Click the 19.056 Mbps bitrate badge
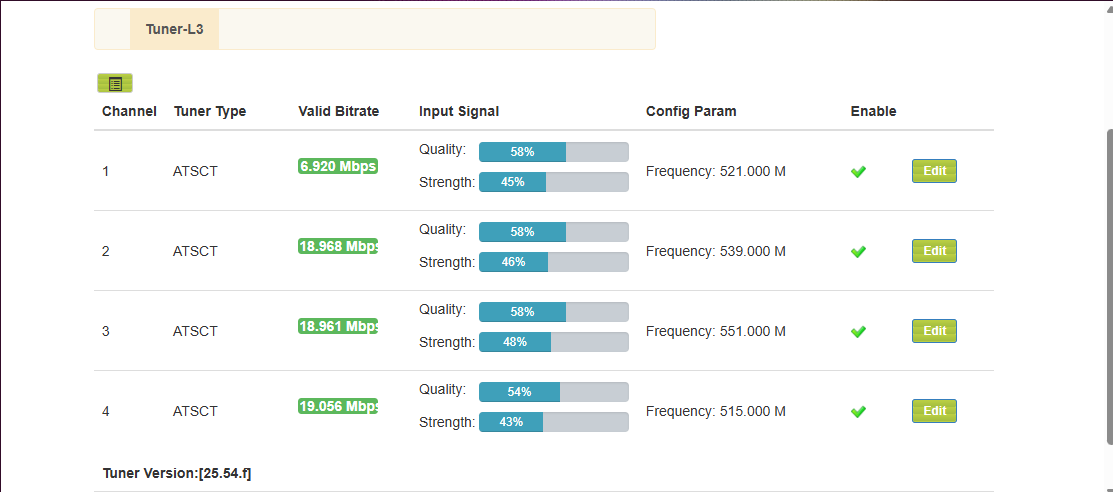1113x492 pixels. [x=338, y=406]
